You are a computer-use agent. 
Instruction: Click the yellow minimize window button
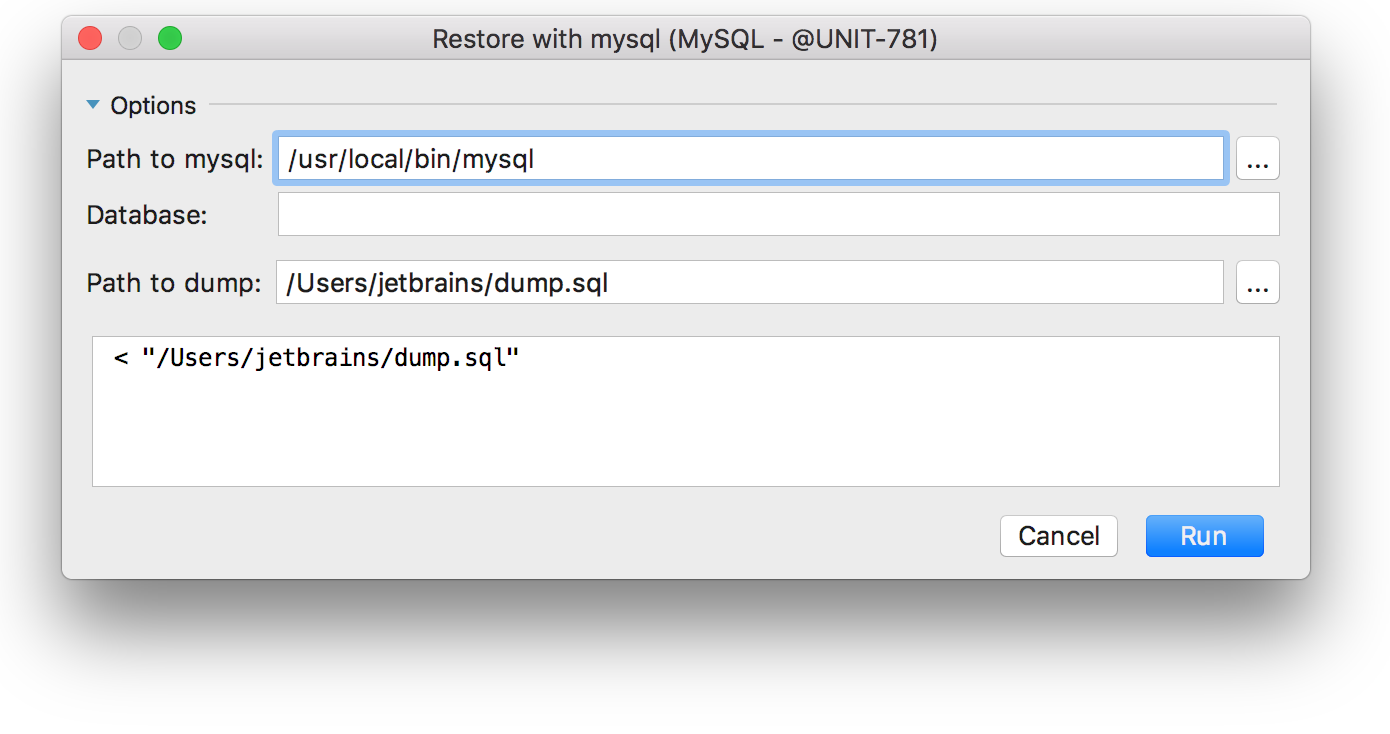coord(130,39)
